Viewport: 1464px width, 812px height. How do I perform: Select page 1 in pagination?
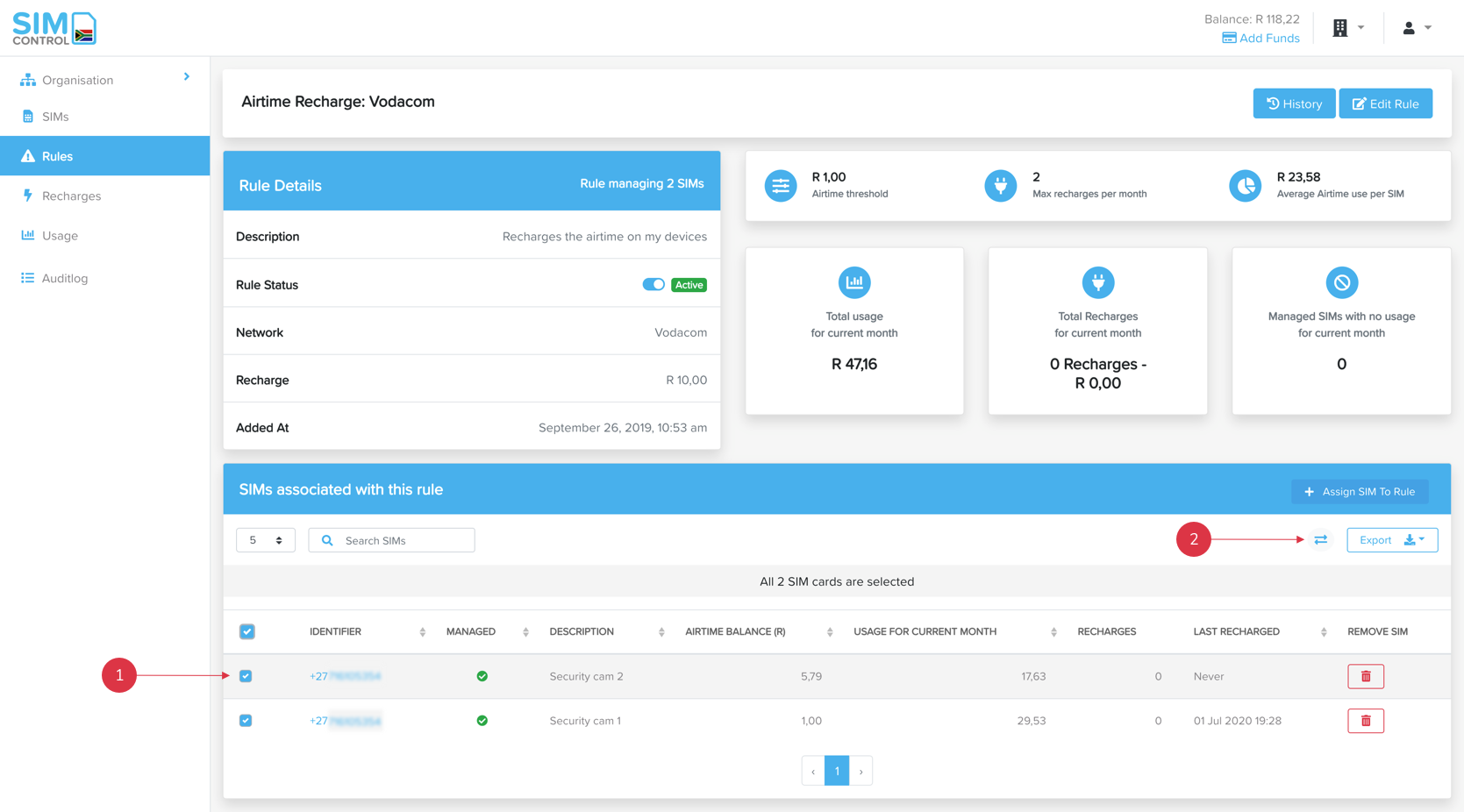pyautogui.click(x=837, y=771)
